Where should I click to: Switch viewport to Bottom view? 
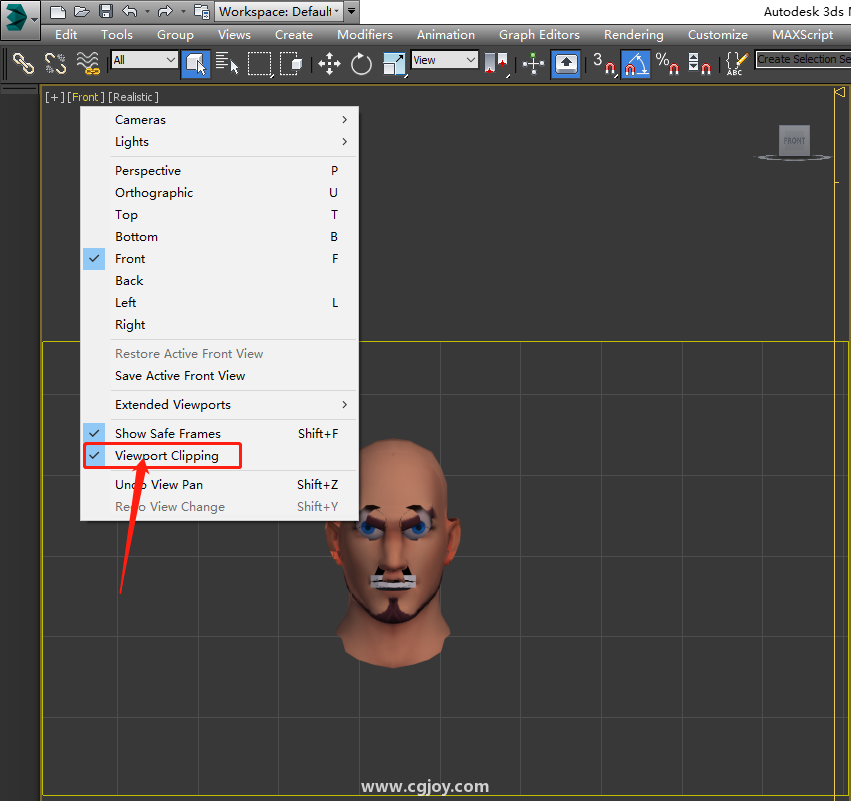point(219,237)
